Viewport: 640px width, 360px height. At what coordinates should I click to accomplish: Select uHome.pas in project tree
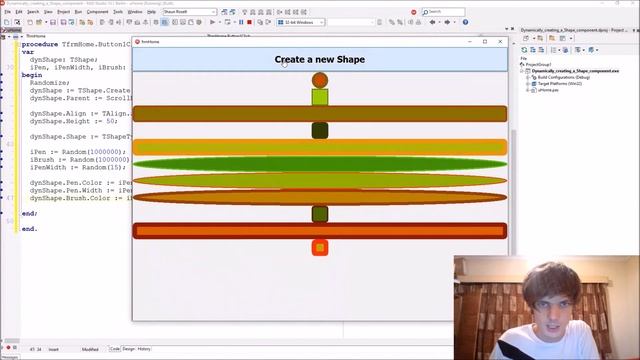[548, 90]
